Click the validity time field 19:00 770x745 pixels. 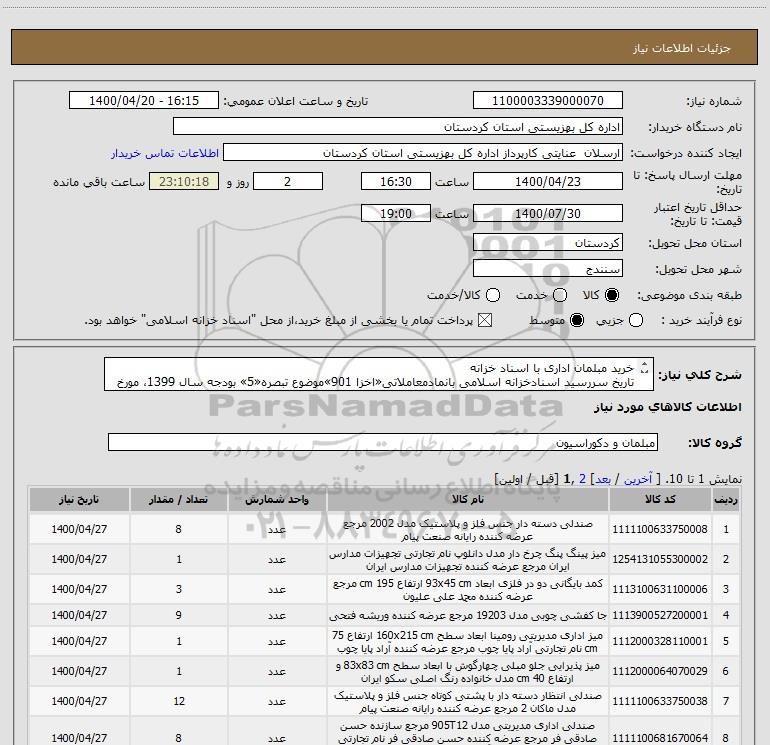(x=396, y=213)
